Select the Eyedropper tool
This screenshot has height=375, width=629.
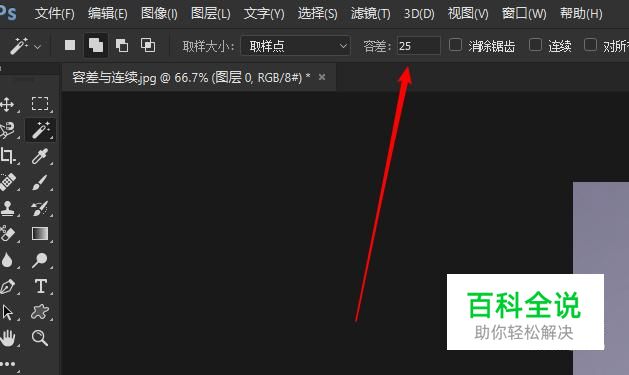40,156
